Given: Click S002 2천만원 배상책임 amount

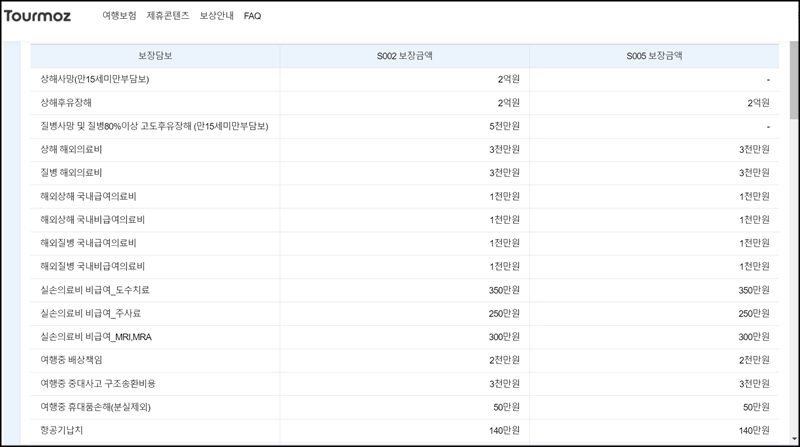Looking at the screenshot, I should pyautogui.click(x=504, y=360).
